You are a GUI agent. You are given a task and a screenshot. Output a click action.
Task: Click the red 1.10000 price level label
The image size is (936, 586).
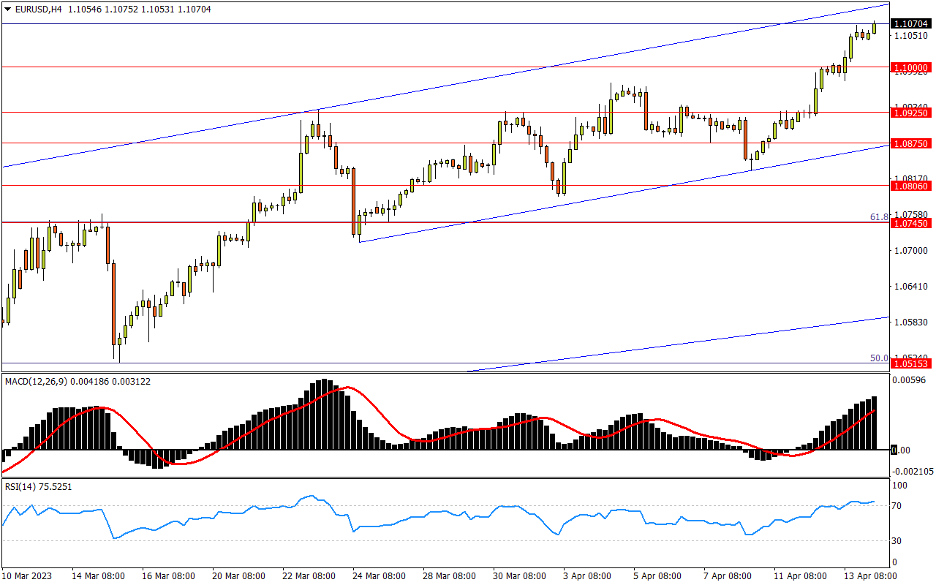coord(910,67)
